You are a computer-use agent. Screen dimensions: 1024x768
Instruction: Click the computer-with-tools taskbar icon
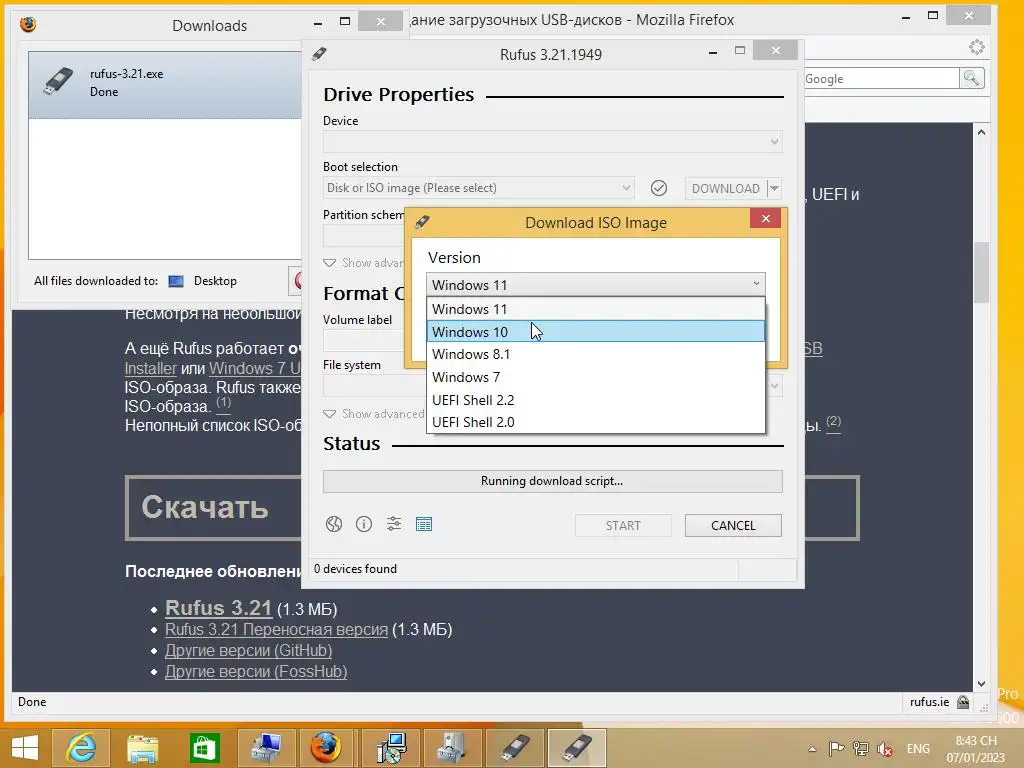pos(266,748)
